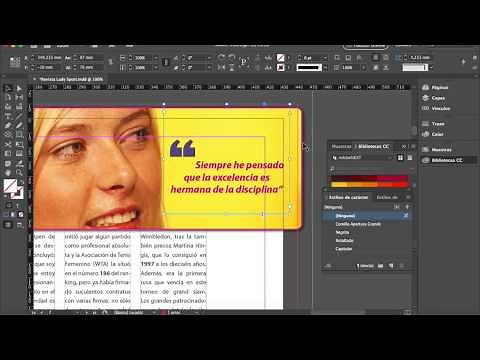Open stroke style dropdown
This screenshot has width=480, height=360.
[325, 67]
